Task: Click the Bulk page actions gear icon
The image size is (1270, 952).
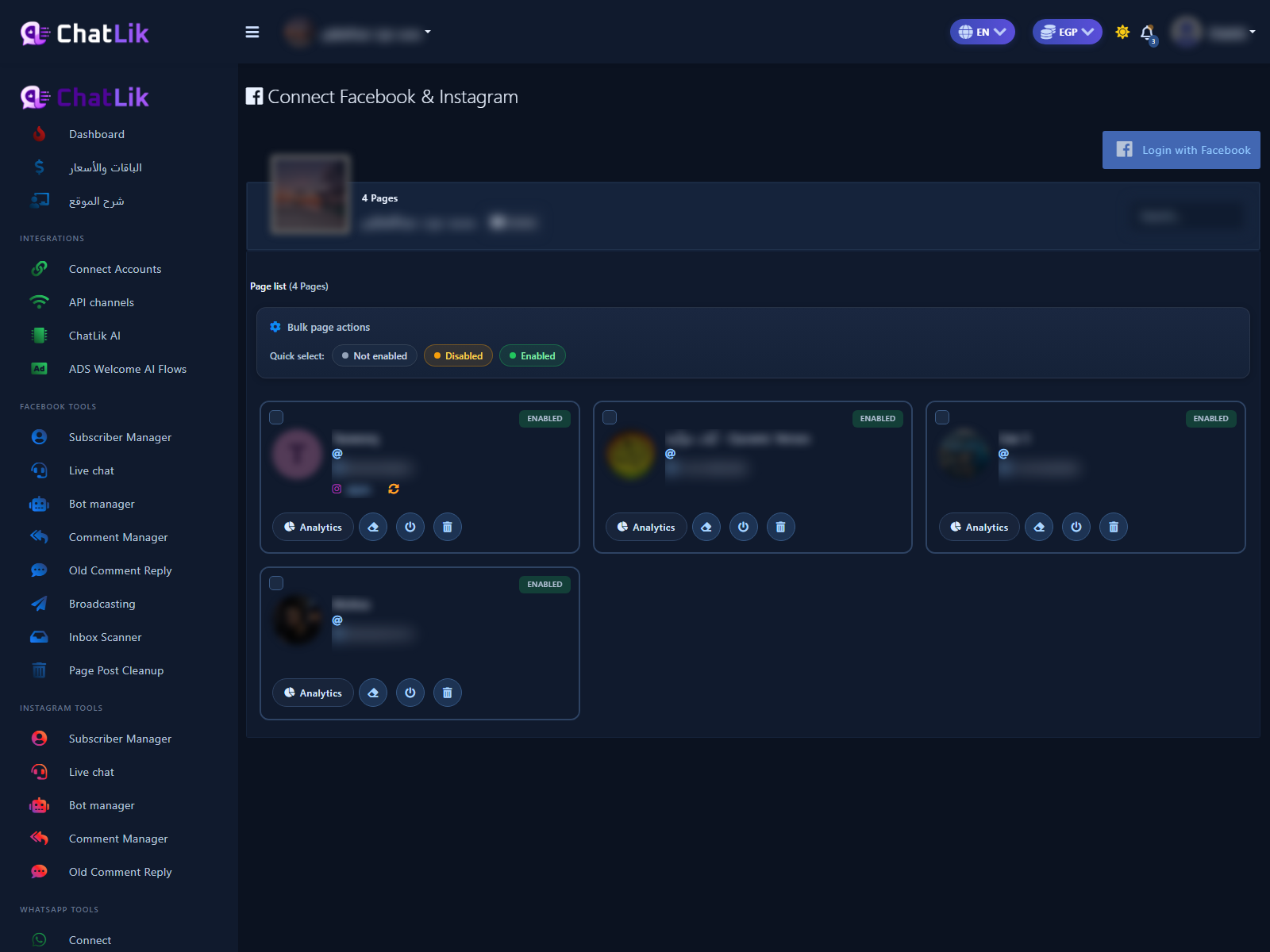Action: click(275, 327)
